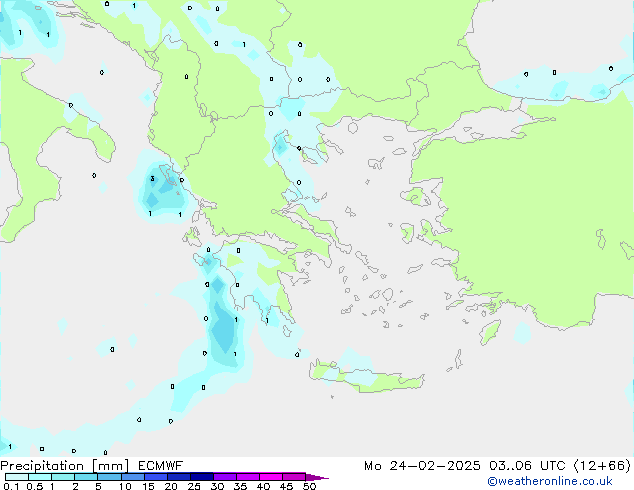Click the 45–50 mm legend color swatch
Screen dimensions: 634x490
[294, 477]
